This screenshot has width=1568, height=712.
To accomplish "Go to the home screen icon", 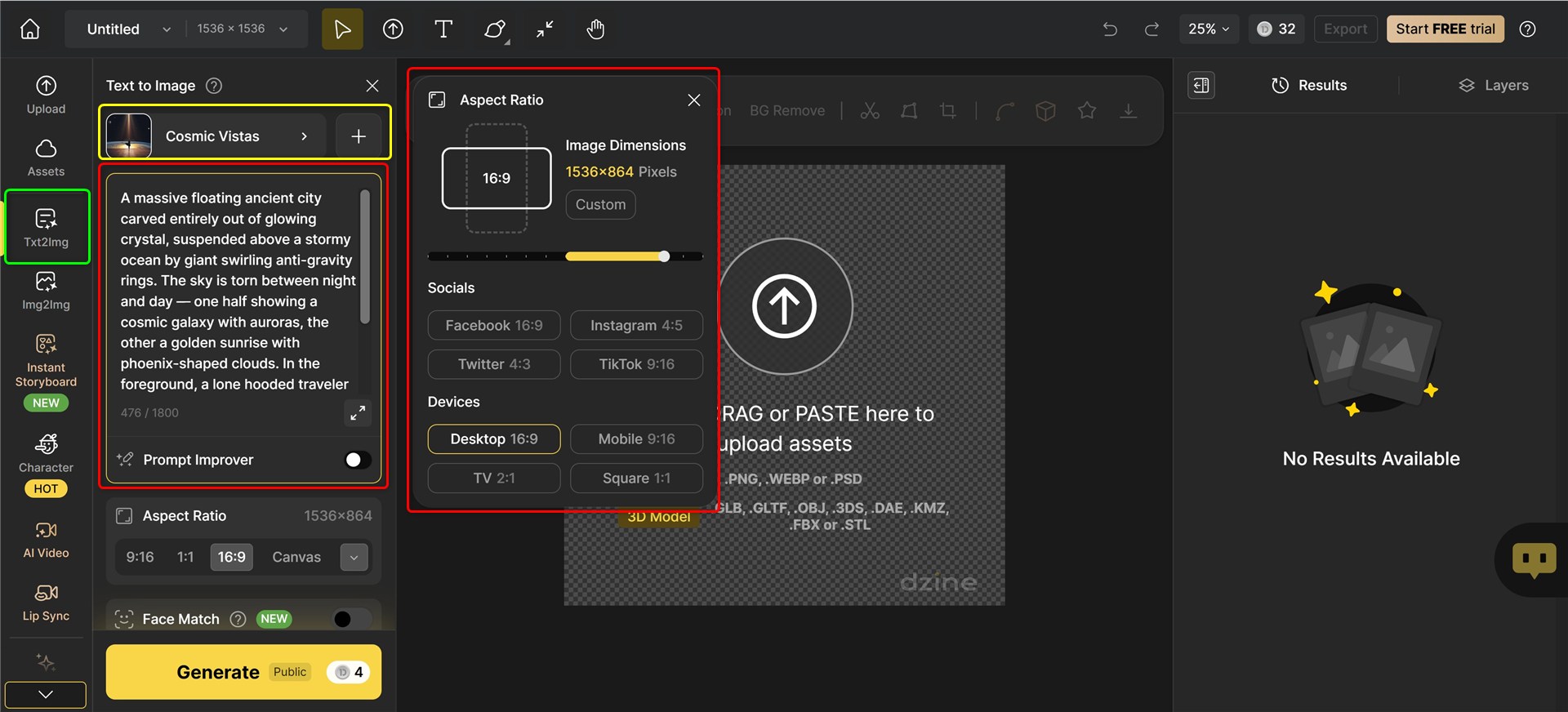I will [x=30, y=29].
